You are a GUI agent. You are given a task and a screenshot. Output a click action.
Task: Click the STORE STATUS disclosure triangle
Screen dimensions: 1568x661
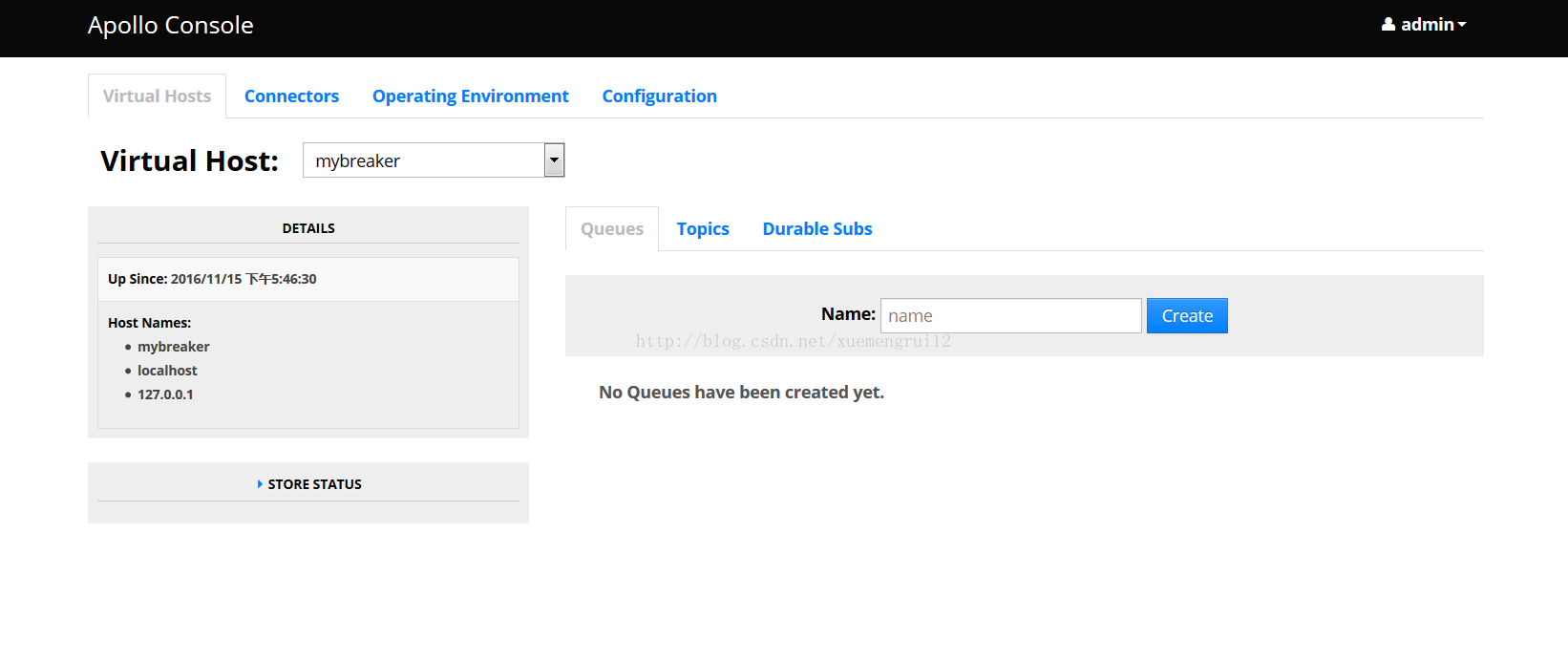(260, 484)
